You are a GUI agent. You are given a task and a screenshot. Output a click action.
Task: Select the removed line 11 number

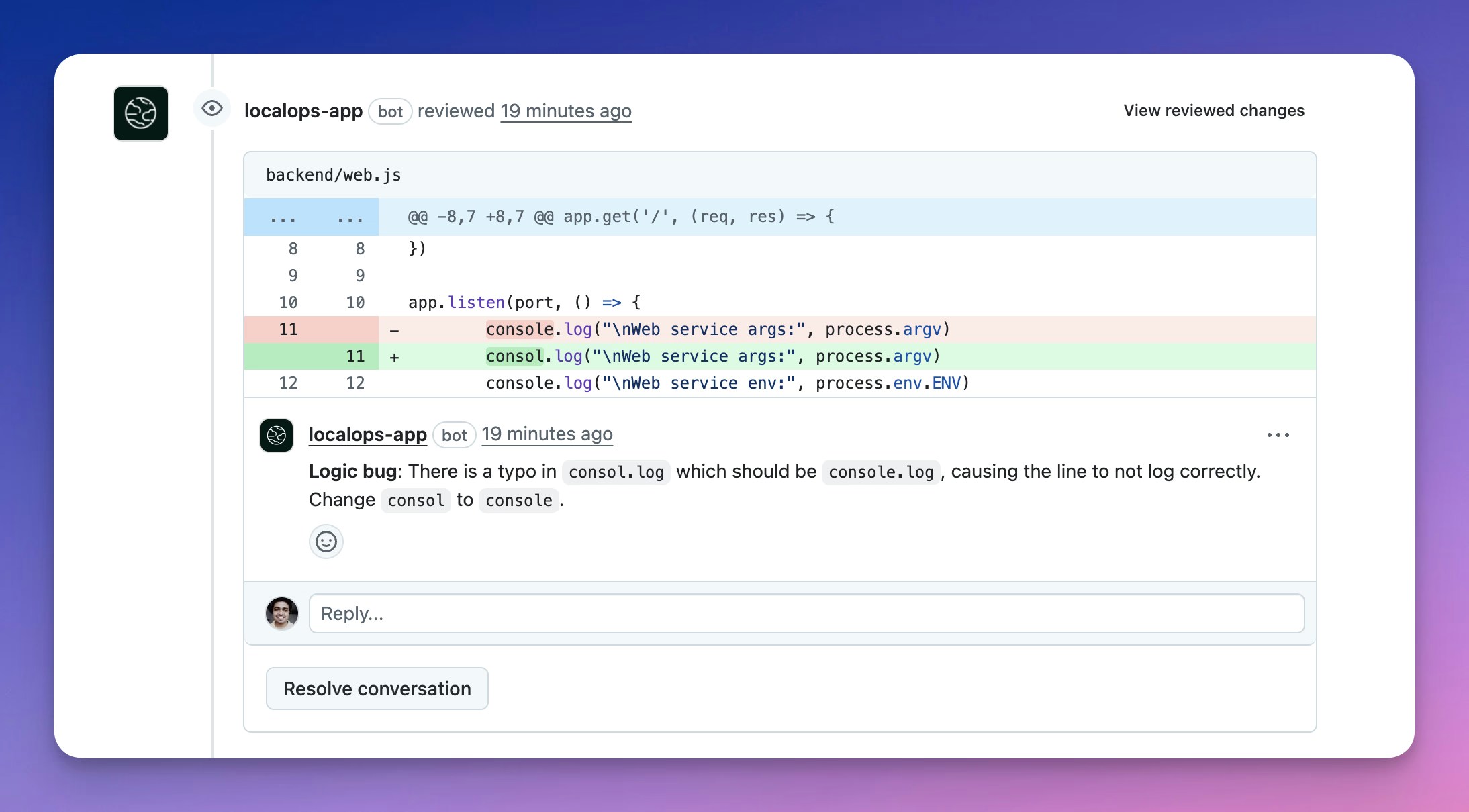(288, 329)
